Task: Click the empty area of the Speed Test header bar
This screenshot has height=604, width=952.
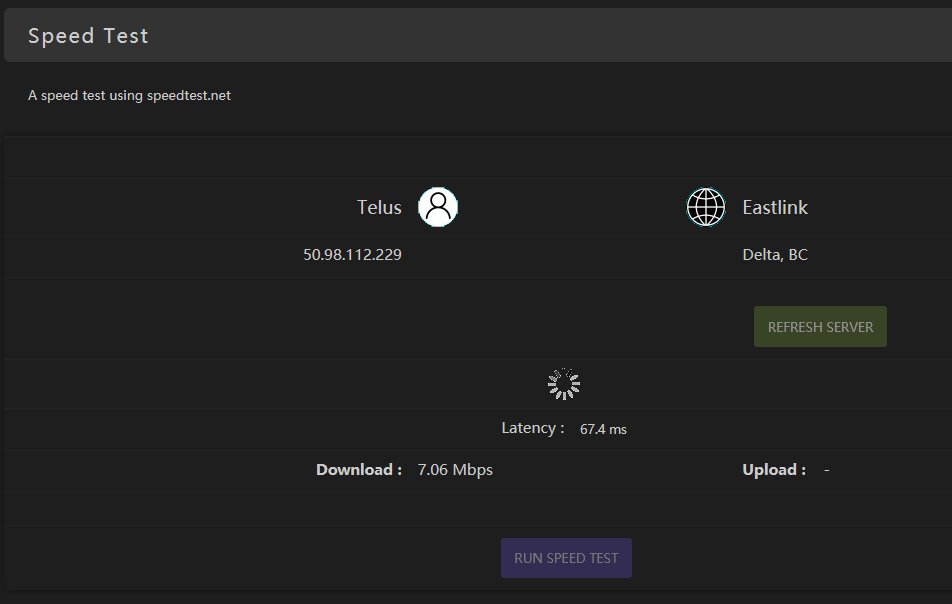Action: coord(550,36)
